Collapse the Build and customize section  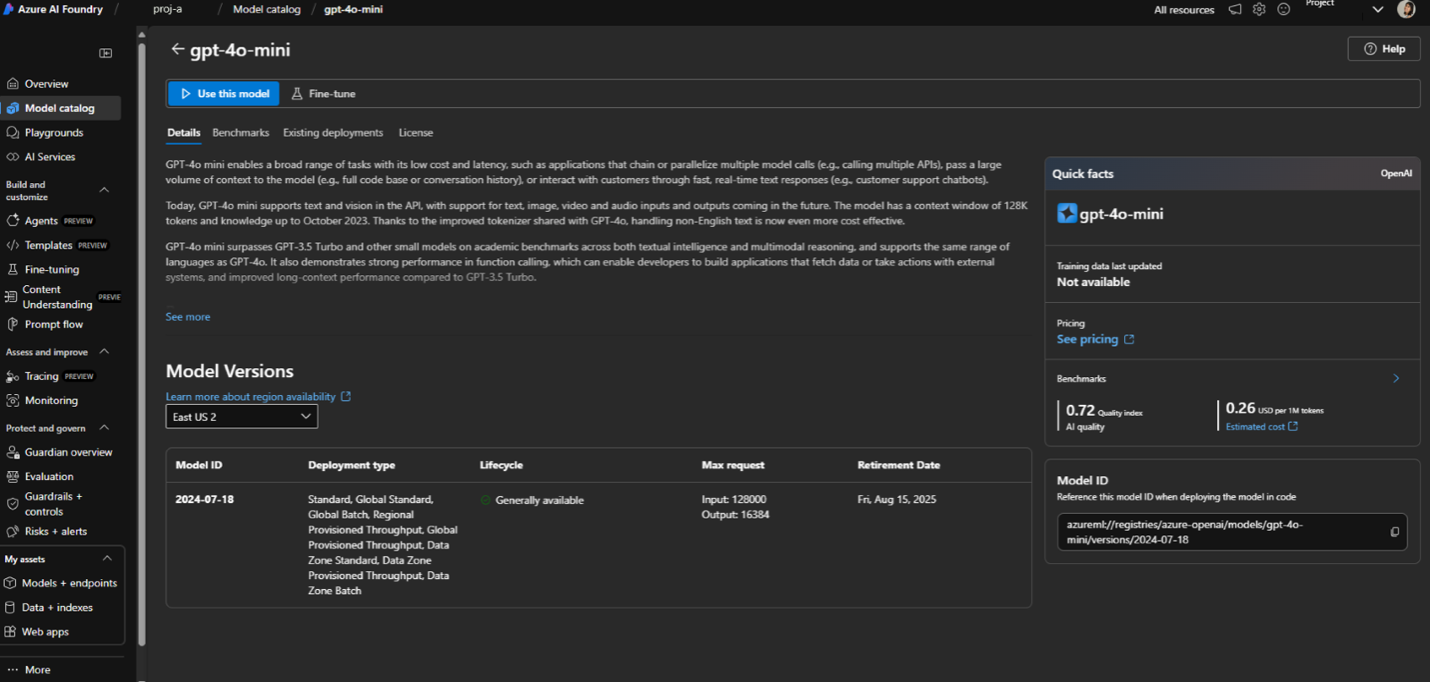[103, 189]
